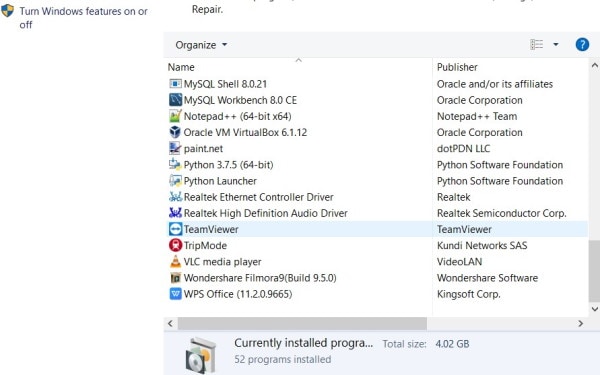Viewport: 600px width, 375px height.
Task: Click the vertical scrollbar down arrow
Action: pyautogui.click(x=594, y=309)
